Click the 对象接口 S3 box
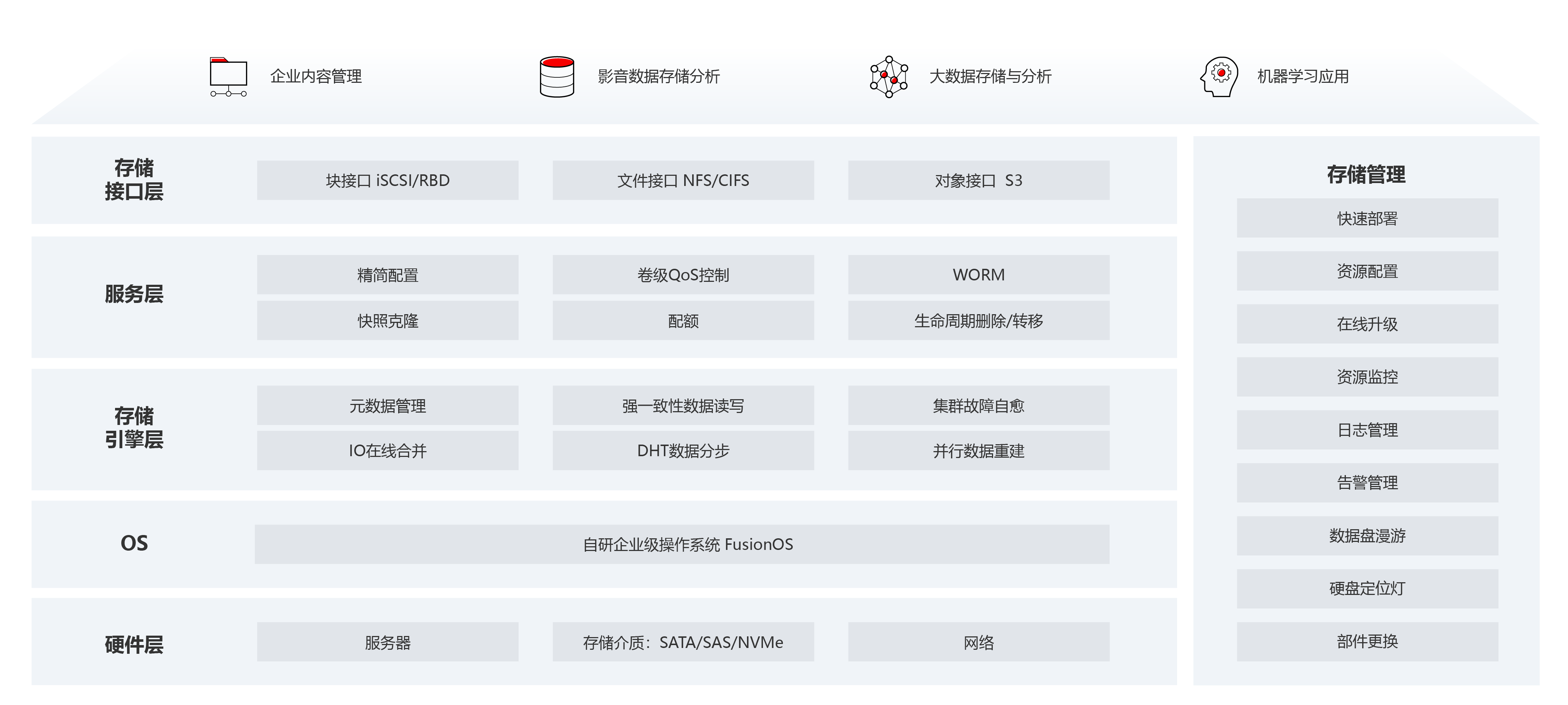Image resolution: width=1568 pixels, height=705 pixels. pos(979,181)
